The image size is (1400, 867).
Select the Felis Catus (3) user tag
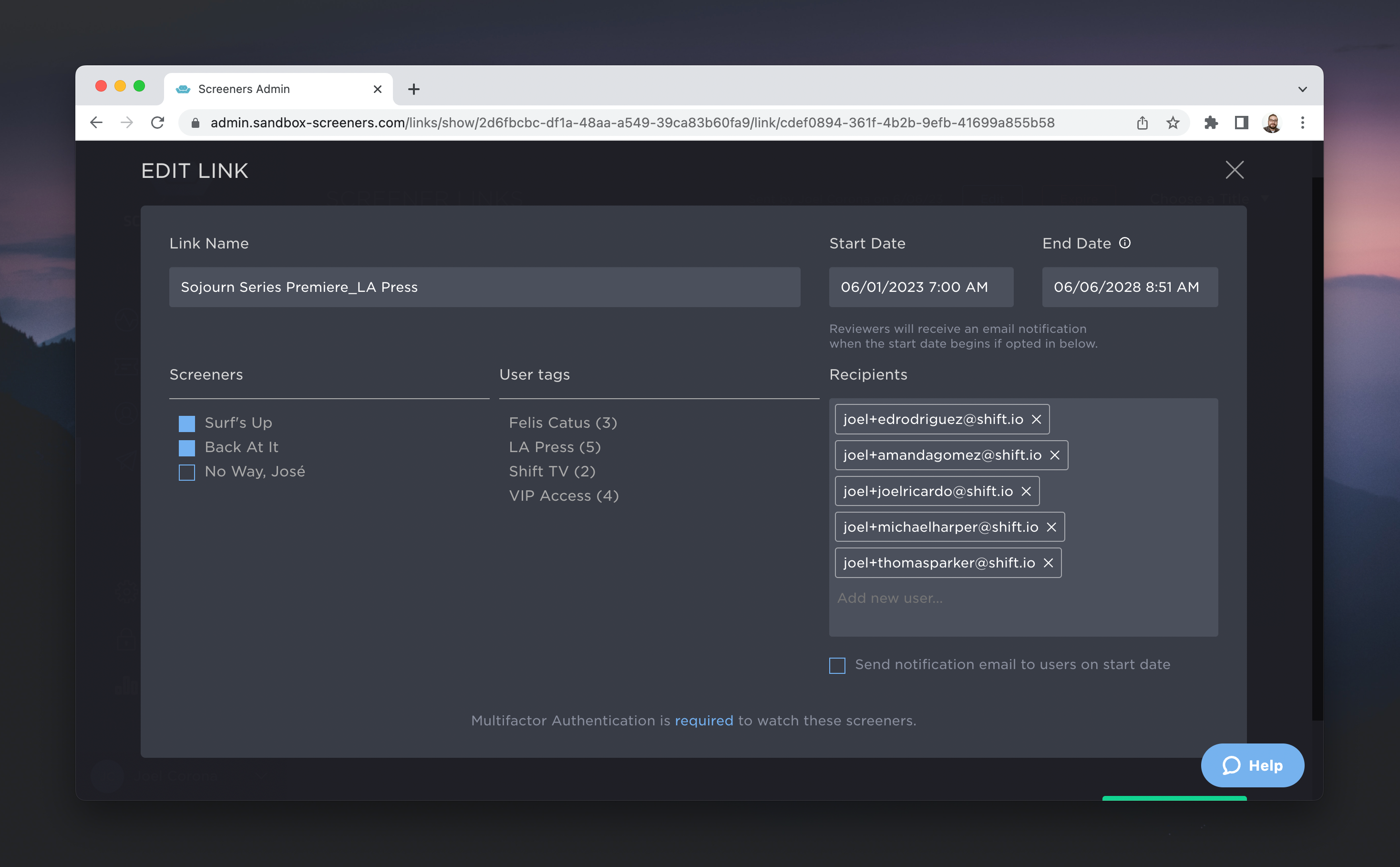coord(563,423)
